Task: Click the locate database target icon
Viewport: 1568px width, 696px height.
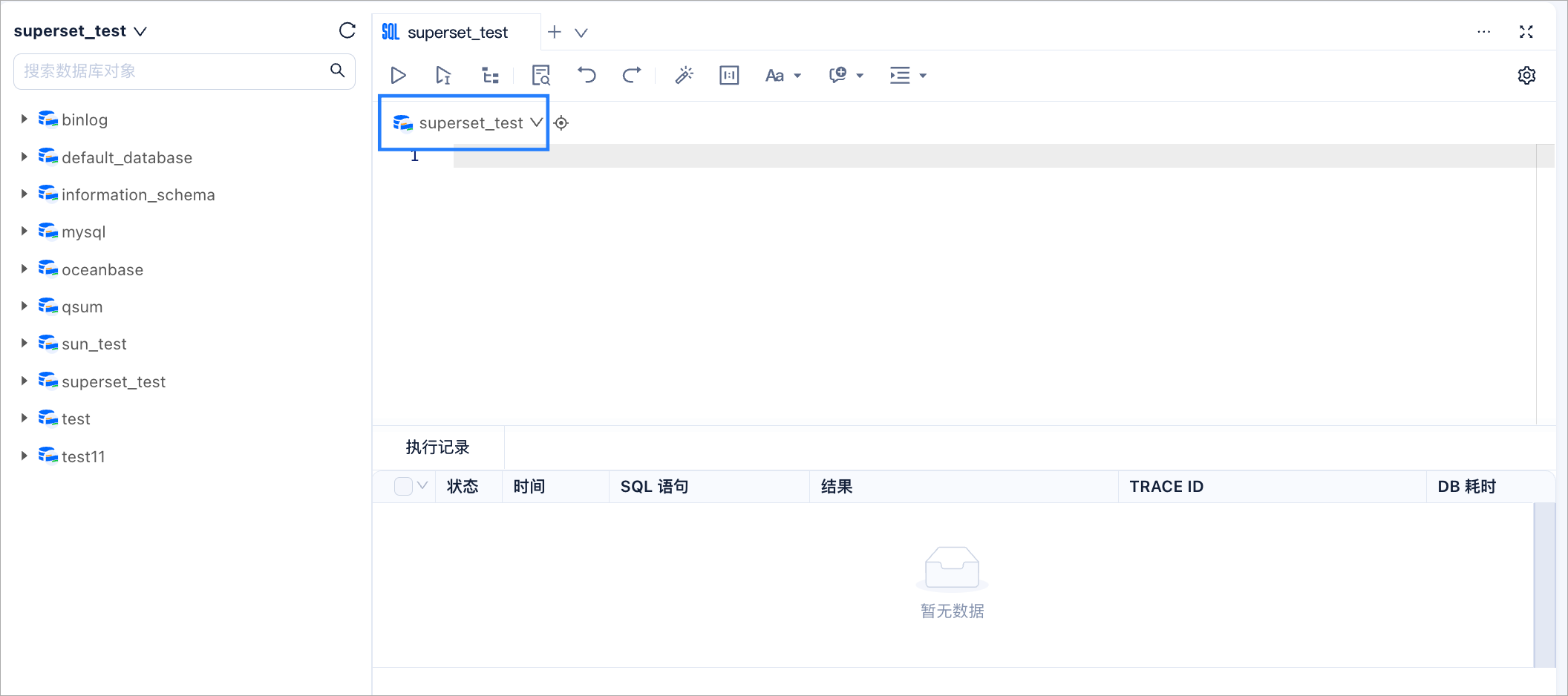Action: [x=561, y=123]
